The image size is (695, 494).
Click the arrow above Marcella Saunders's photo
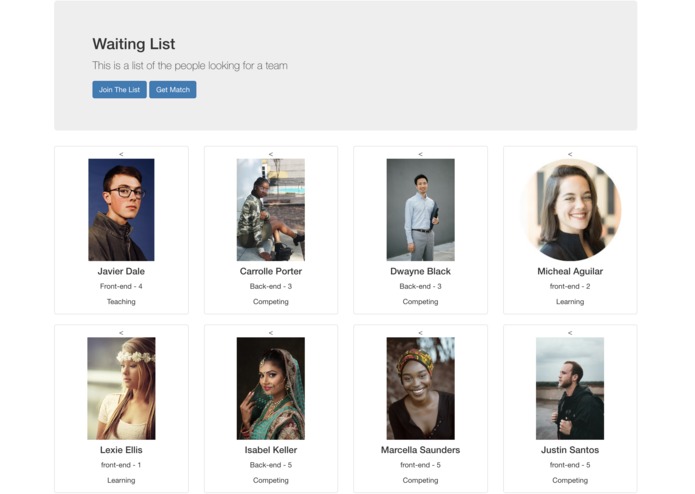(x=420, y=333)
